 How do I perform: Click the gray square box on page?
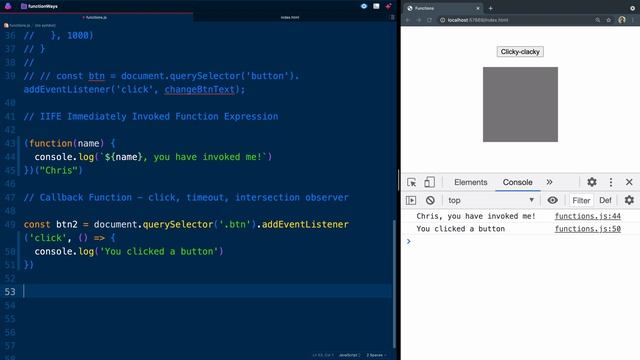(520, 104)
